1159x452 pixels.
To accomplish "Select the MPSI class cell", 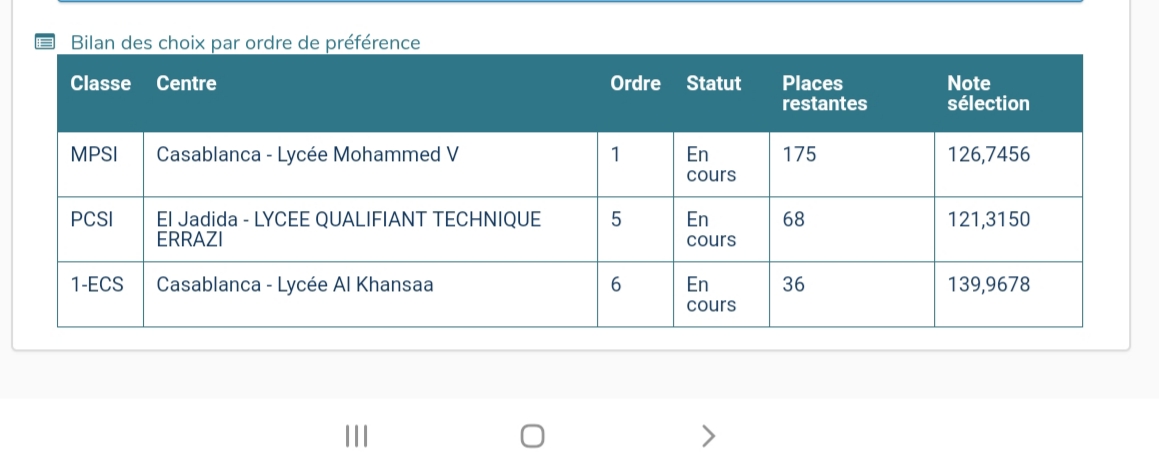I will (101, 164).
